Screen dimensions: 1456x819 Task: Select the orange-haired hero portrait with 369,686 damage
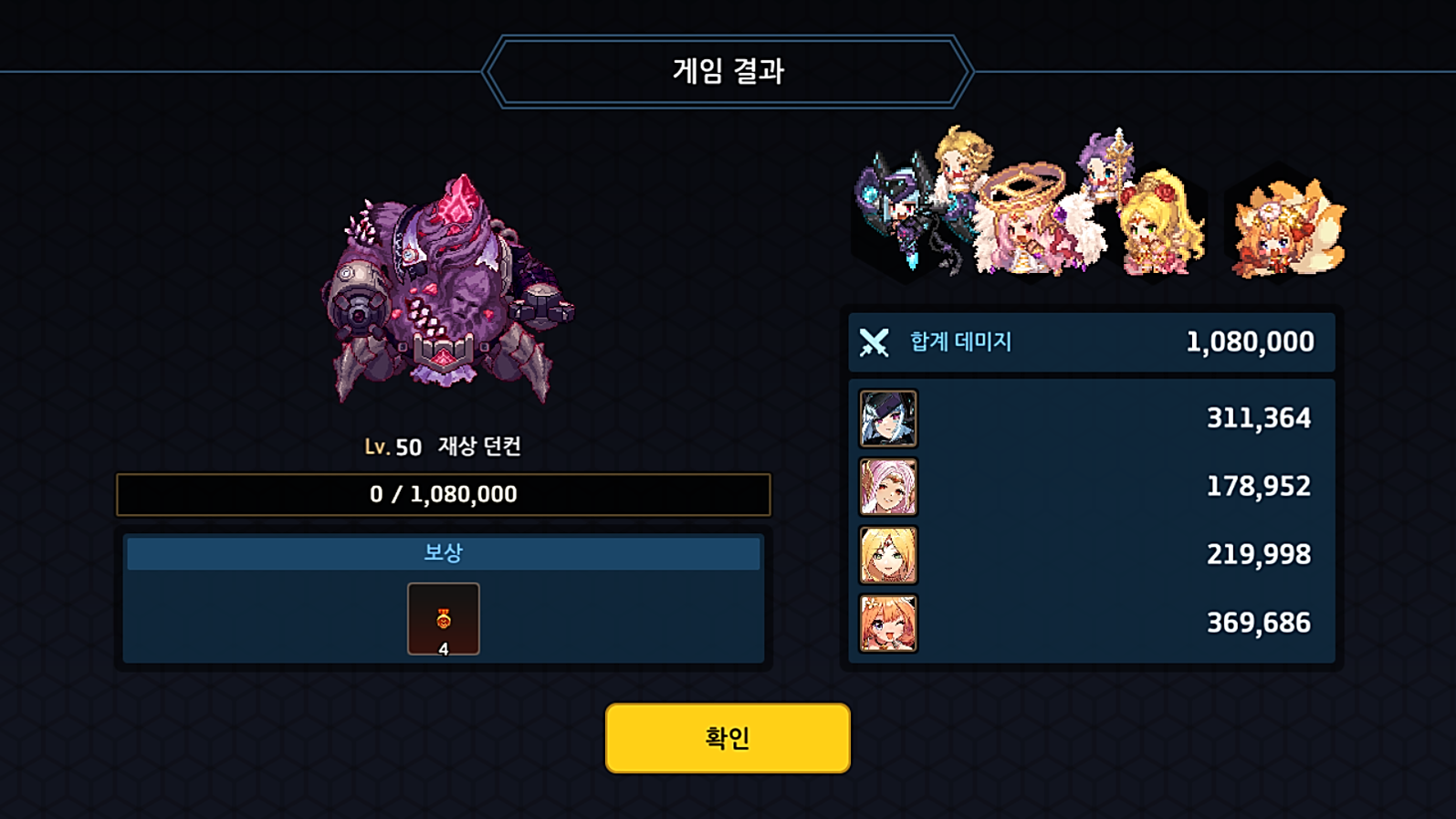coord(888,624)
